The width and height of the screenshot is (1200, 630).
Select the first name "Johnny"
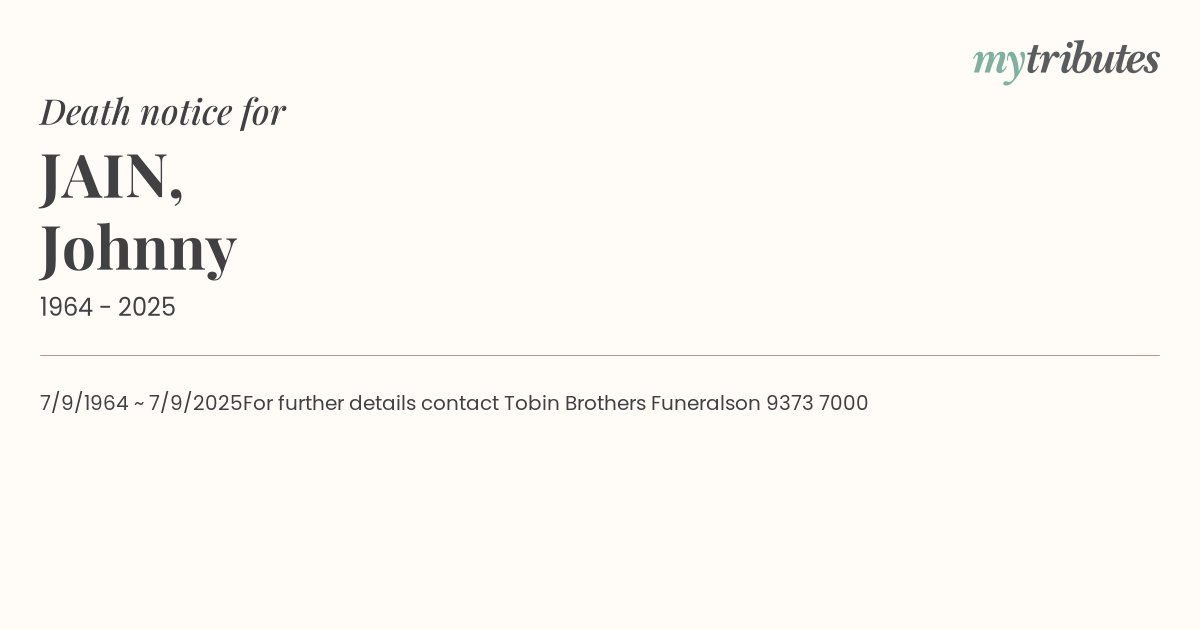[138, 248]
